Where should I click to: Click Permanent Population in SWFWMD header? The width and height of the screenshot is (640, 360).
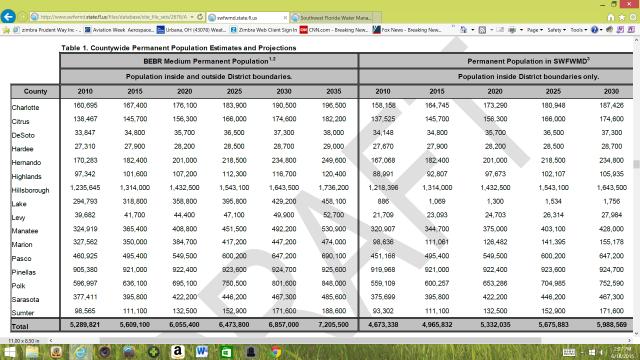[528, 61]
